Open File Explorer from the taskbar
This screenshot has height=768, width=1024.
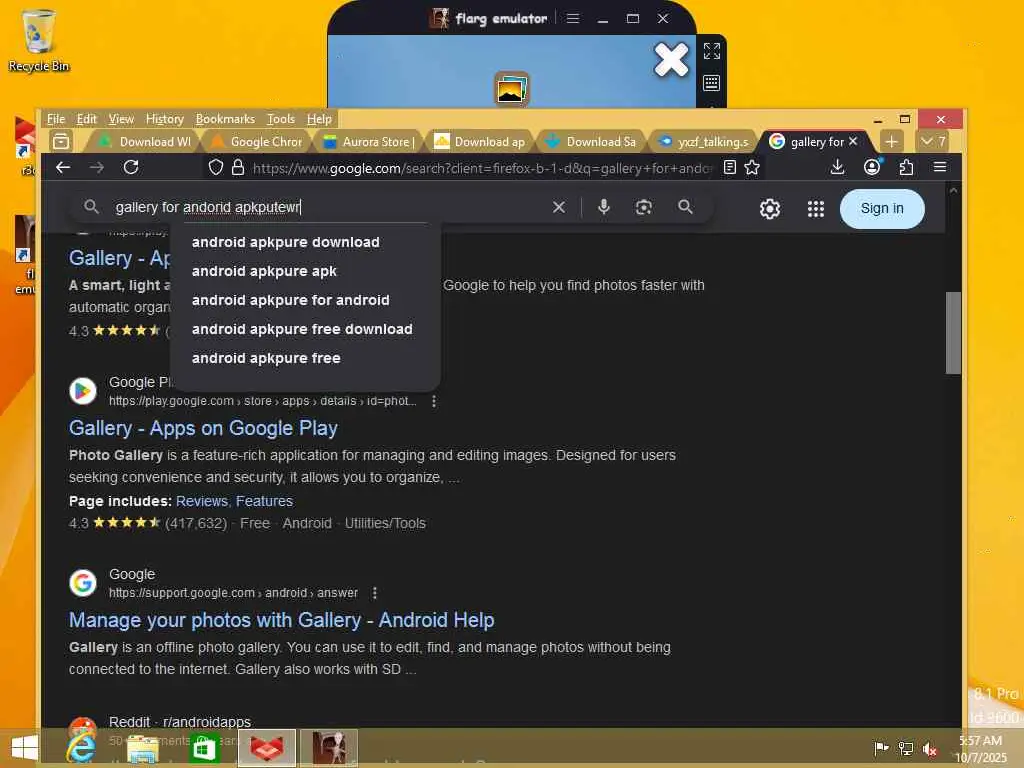click(x=142, y=748)
